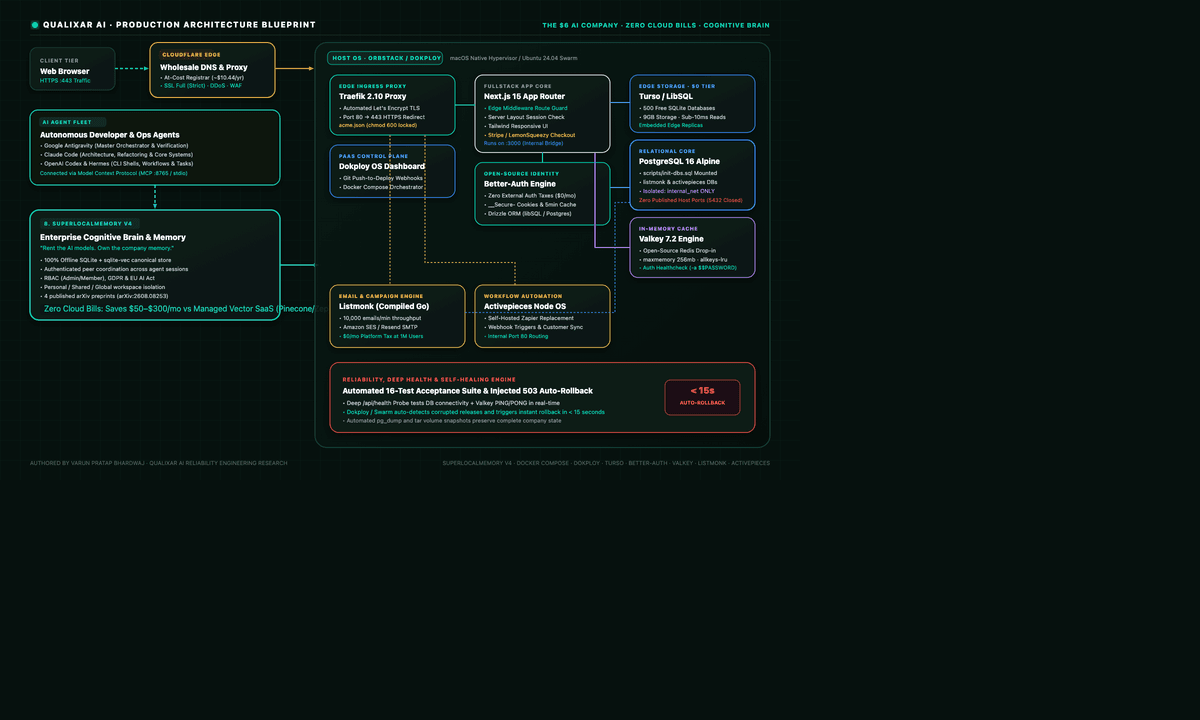The image size is (1200, 720).
Task: Click '500 Free SQLite Databases' bullet
Action: (678, 108)
